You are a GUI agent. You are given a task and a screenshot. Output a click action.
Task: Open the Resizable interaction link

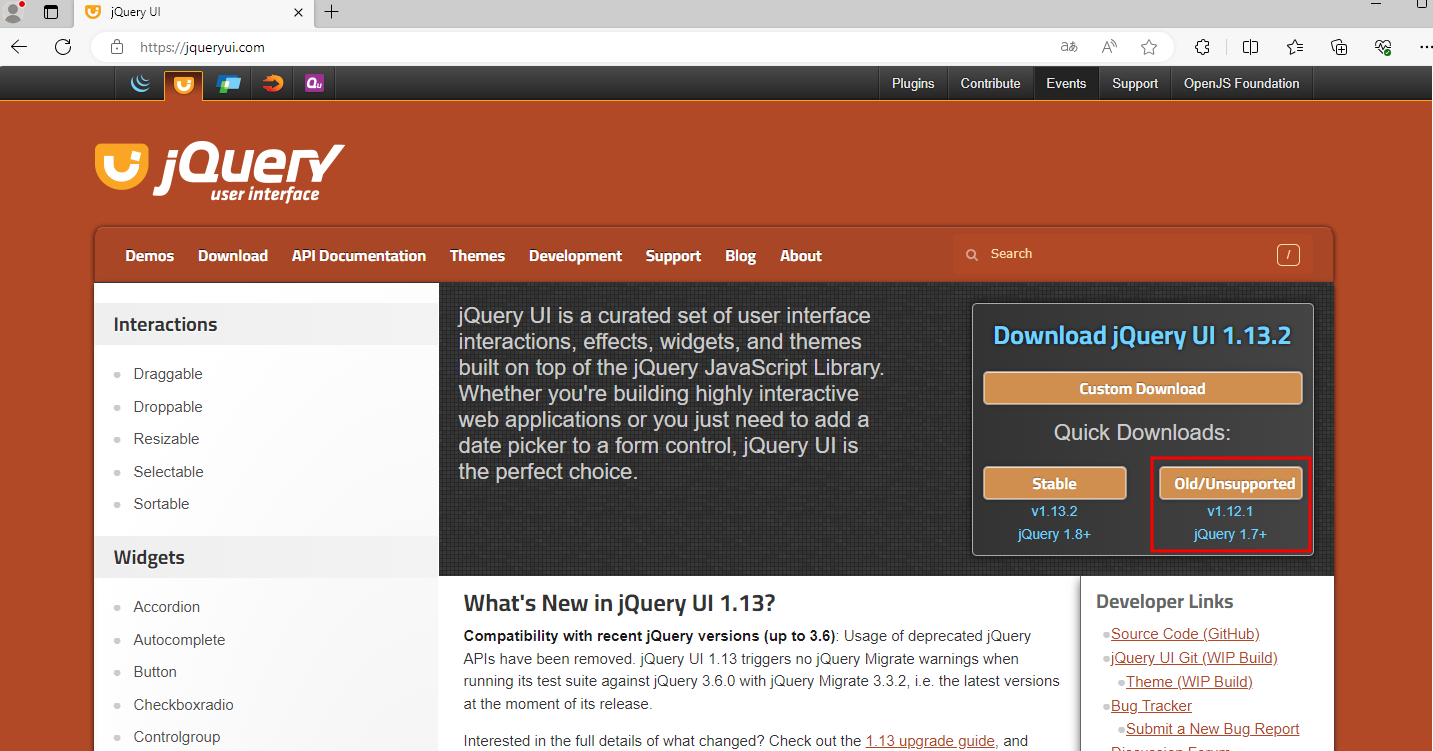166,439
